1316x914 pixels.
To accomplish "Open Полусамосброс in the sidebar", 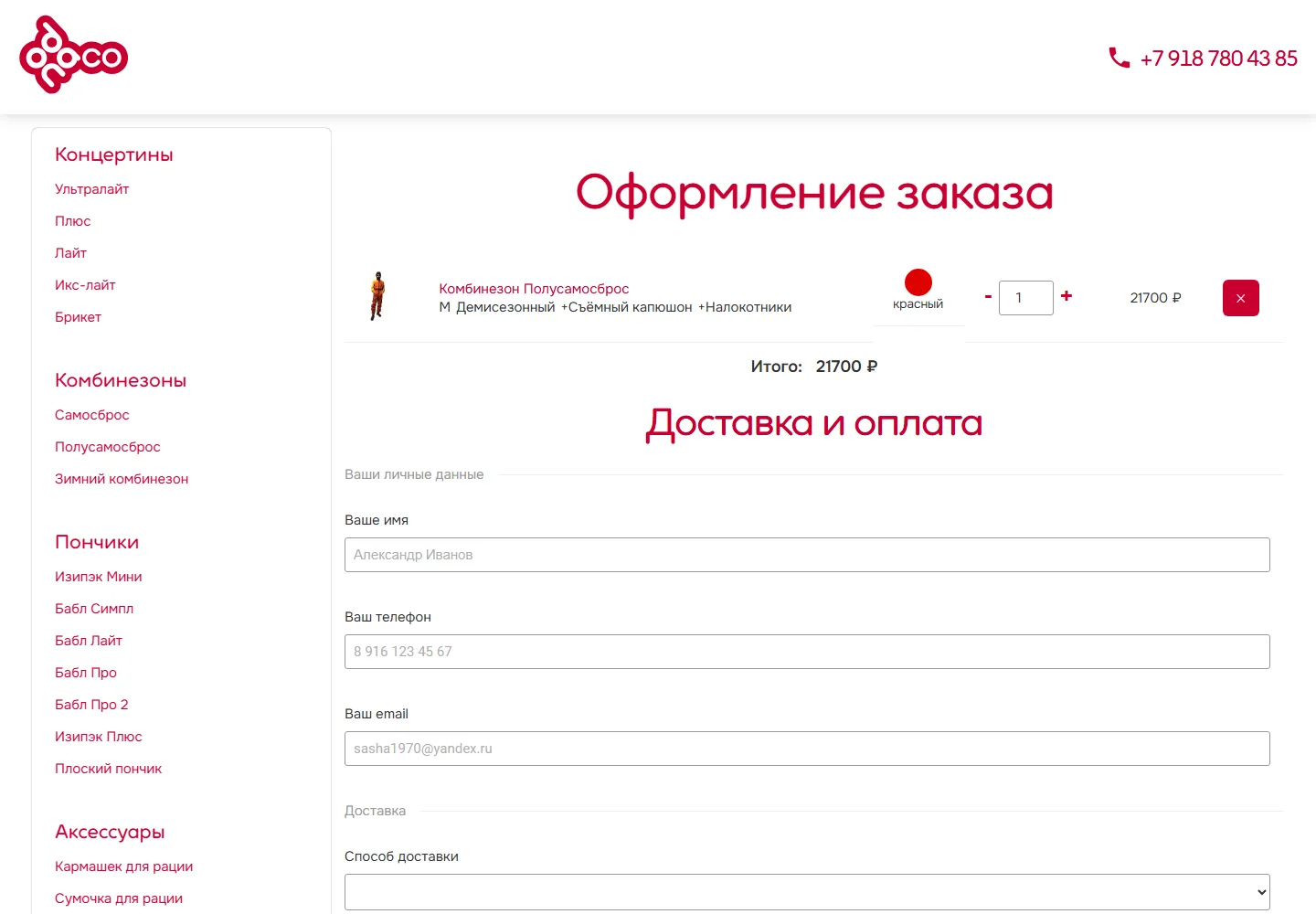I will (x=107, y=447).
